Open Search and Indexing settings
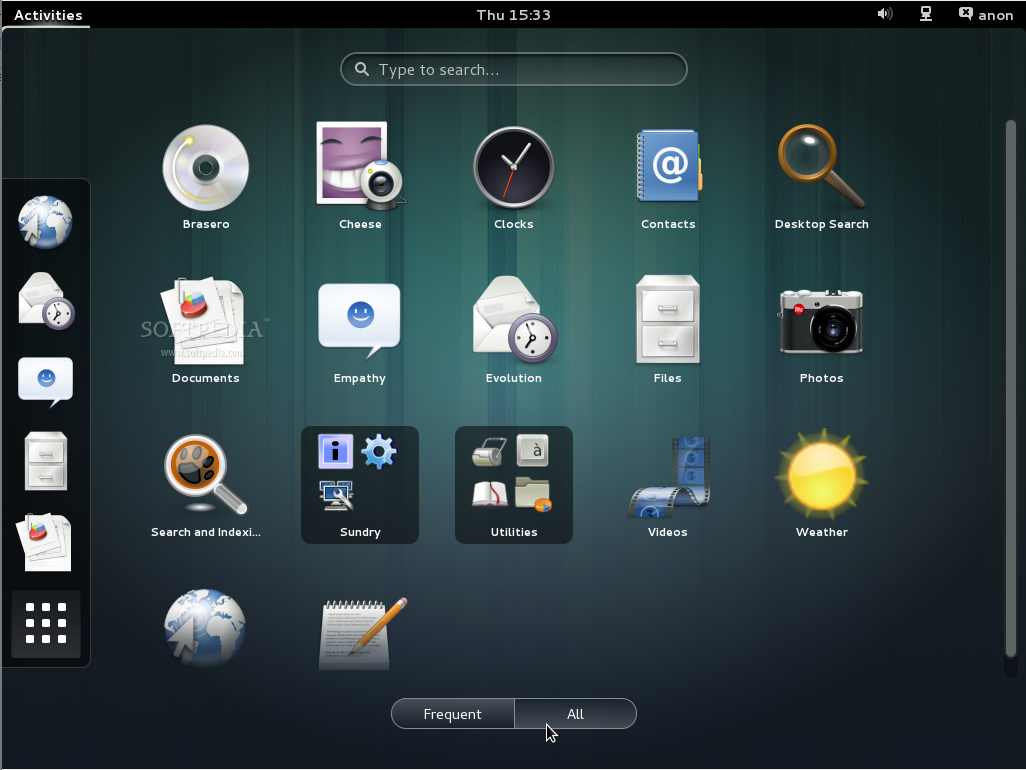The height and width of the screenshot is (770, 1026). (x=205, y=485)
